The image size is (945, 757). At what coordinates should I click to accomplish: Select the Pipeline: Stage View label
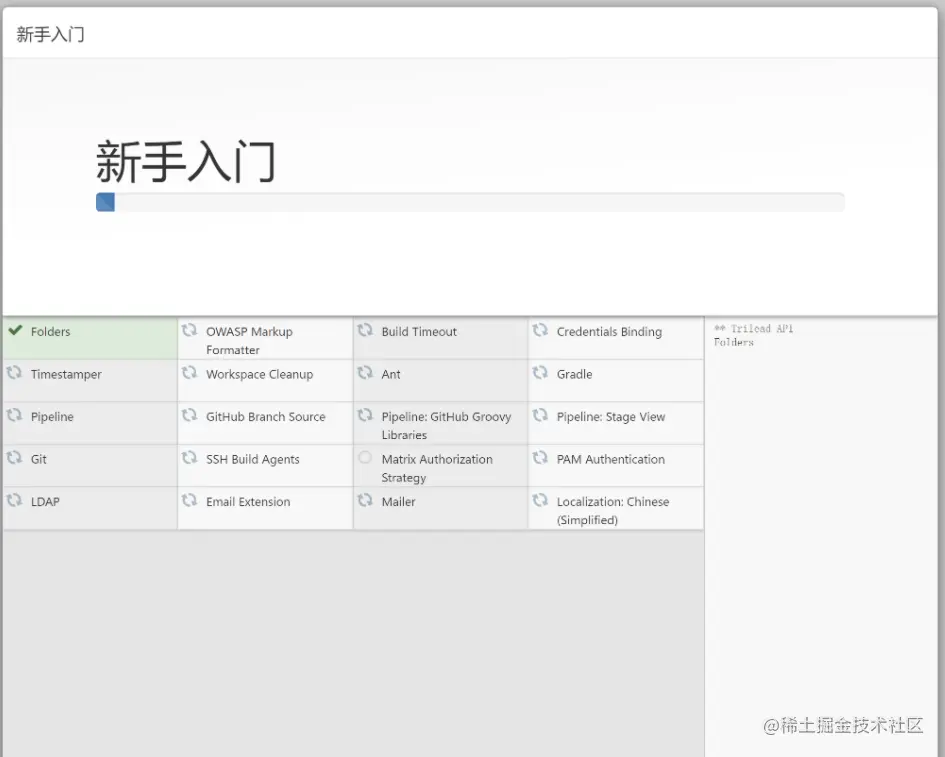pyautogui.click(x=611, y=416)
